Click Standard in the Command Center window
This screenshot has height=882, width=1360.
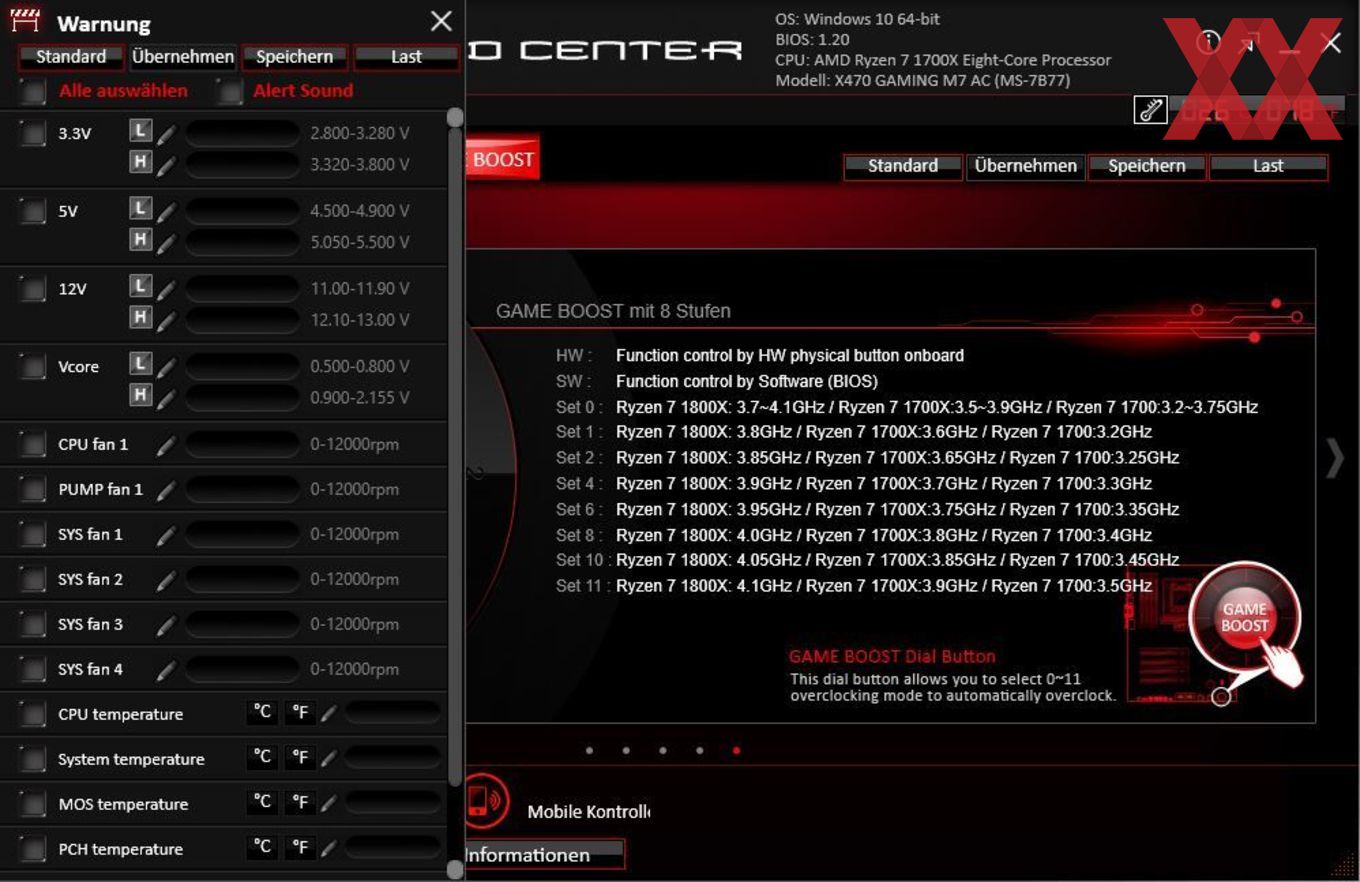[x=903, y=166]
